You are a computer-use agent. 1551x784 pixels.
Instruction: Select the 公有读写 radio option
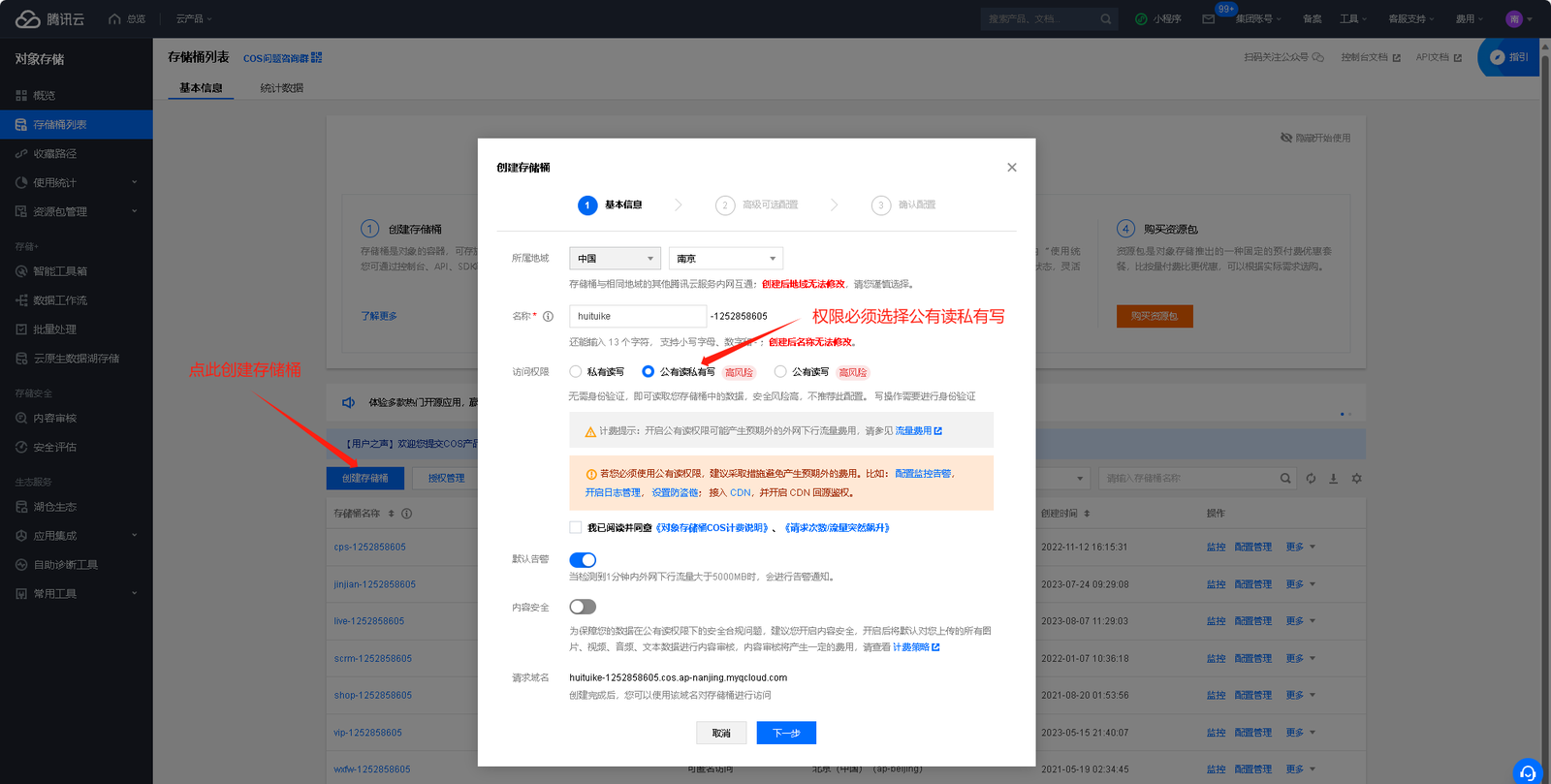coord(780,371)
